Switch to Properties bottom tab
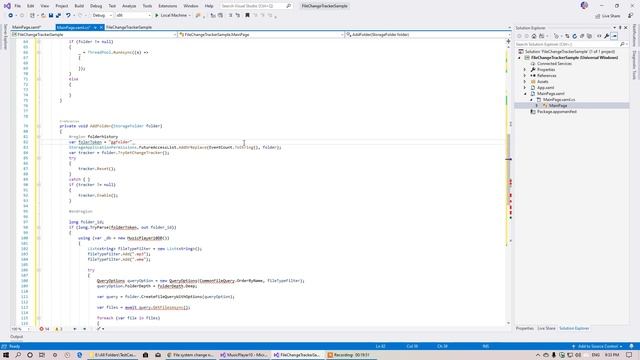Screen dimensions: 640x360 coord(524,328)
